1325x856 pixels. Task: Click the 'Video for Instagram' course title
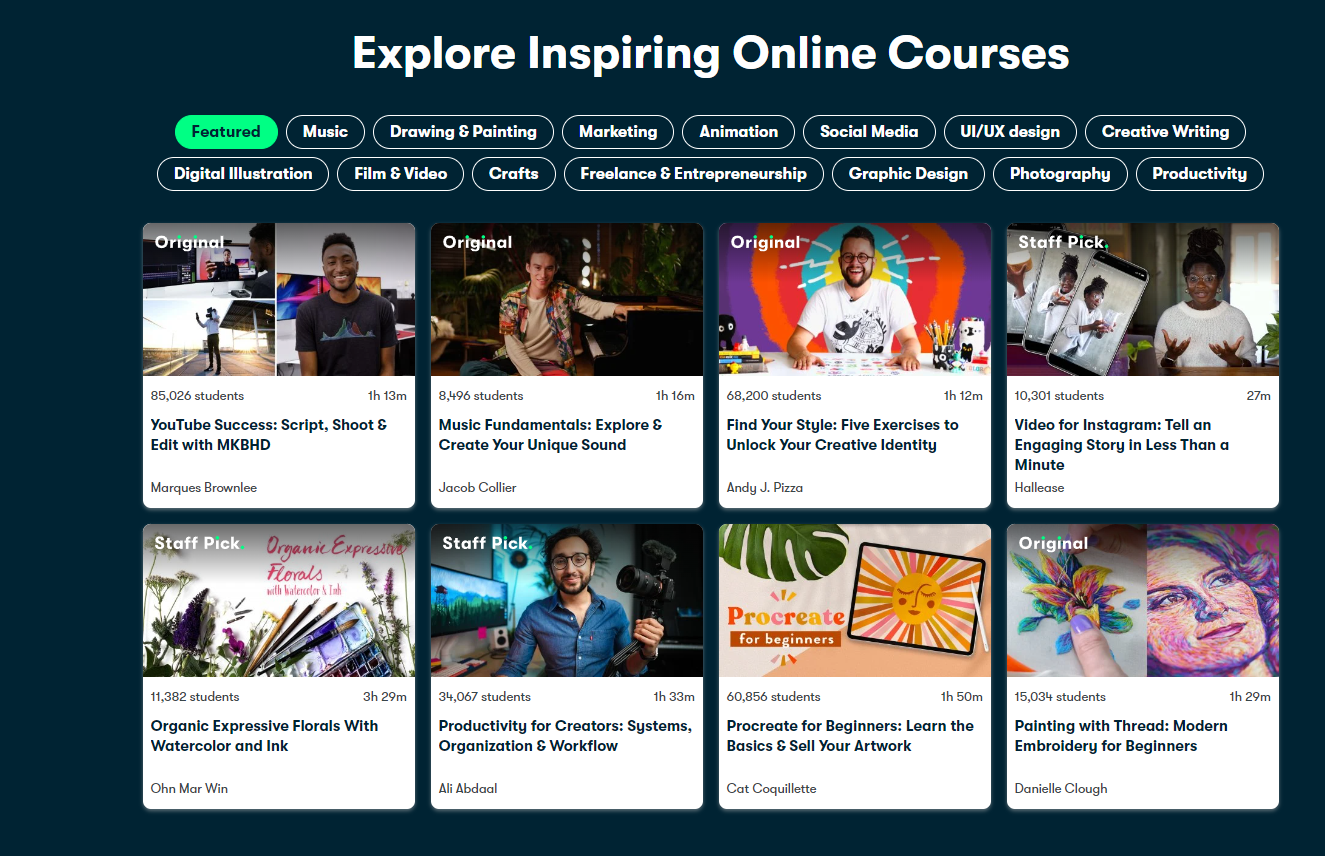(x=1122, y=445)
